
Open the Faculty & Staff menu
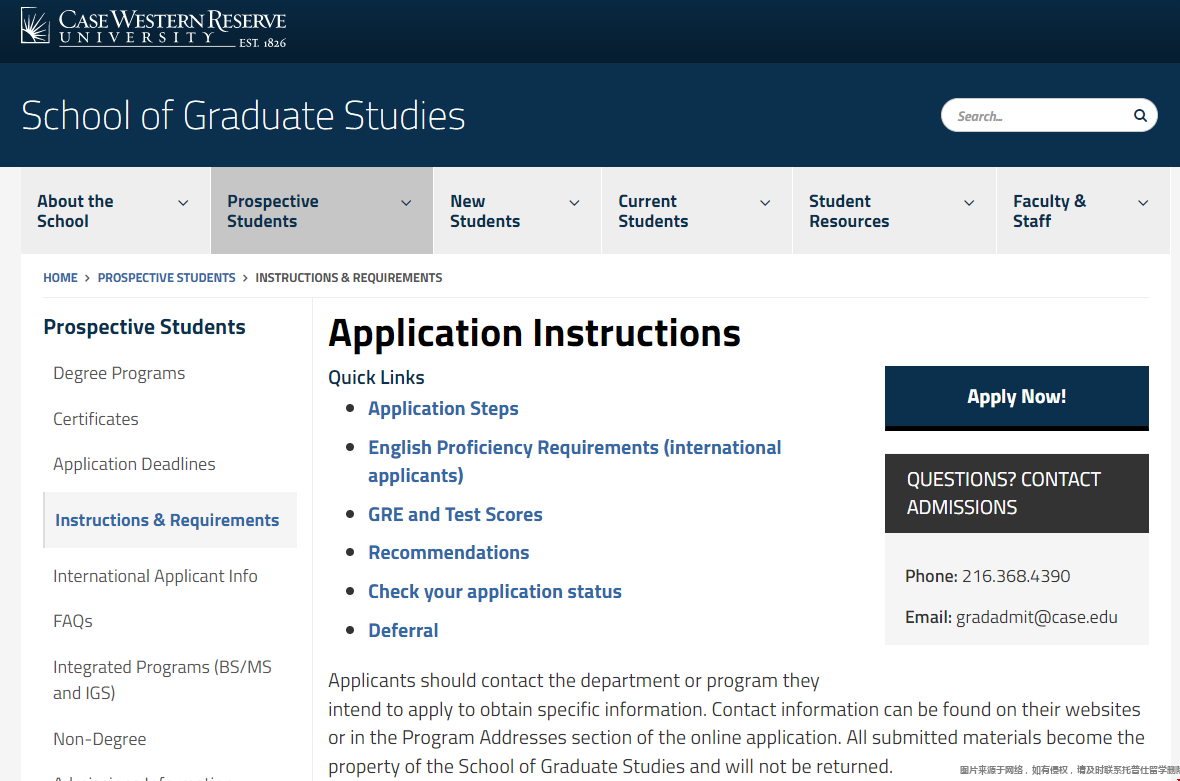1084,211
